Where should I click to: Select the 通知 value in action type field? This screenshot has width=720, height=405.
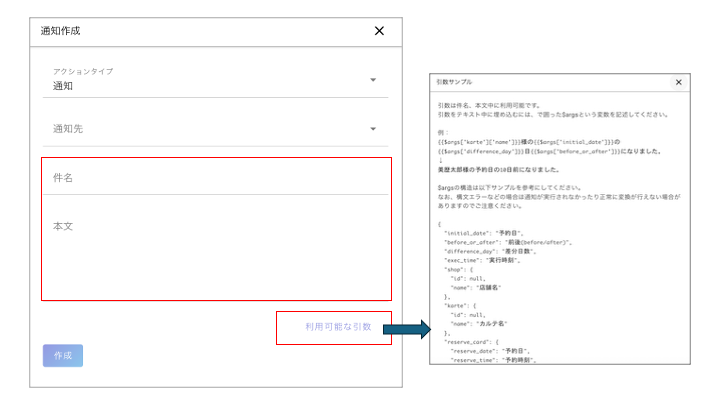[x=64, y=86]
